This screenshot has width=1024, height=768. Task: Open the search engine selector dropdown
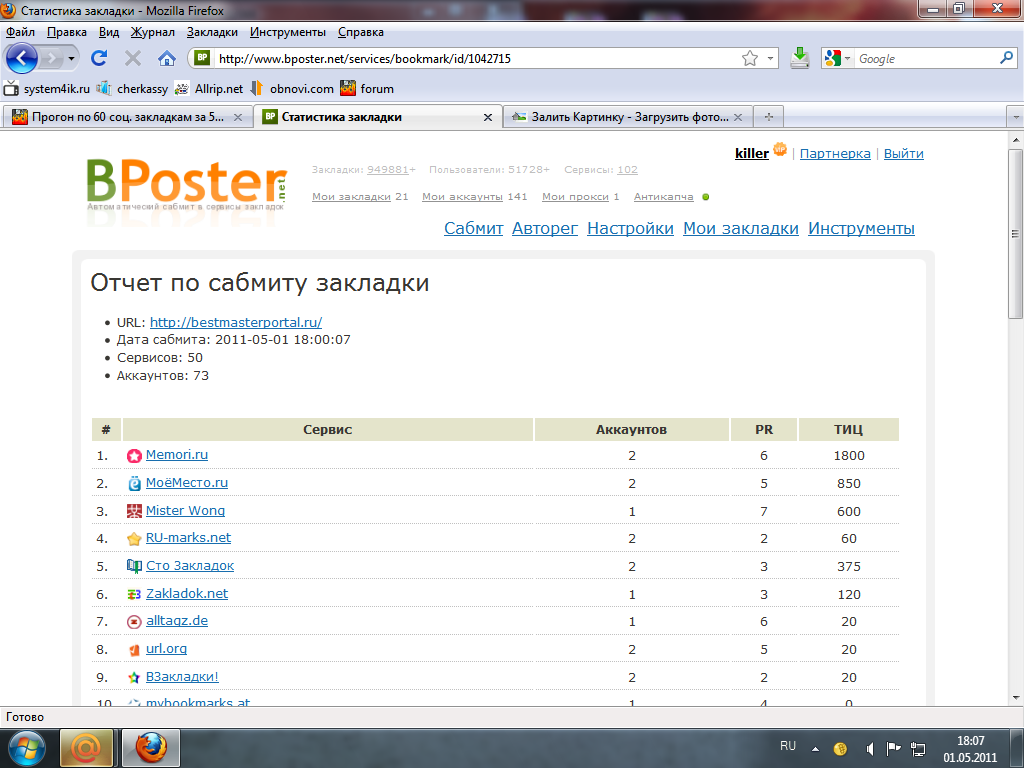pyautogui.click(x=848, y=59)
